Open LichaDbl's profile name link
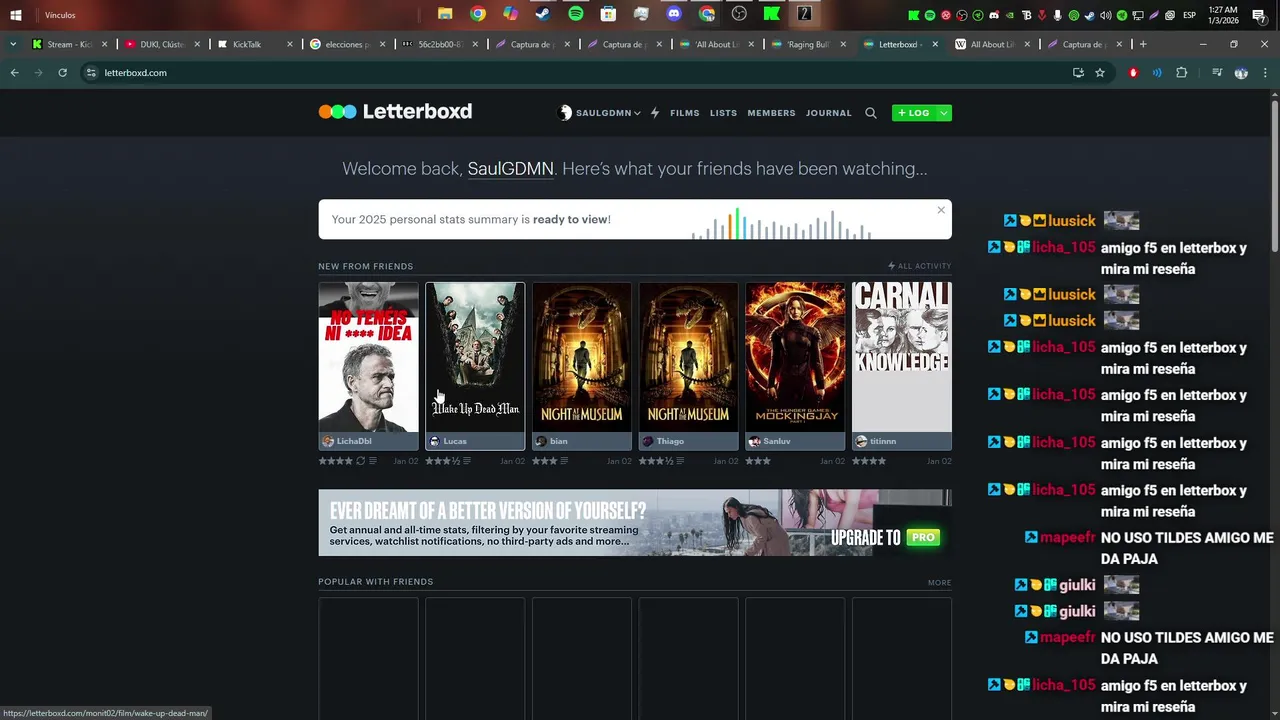 pos(354,441)
